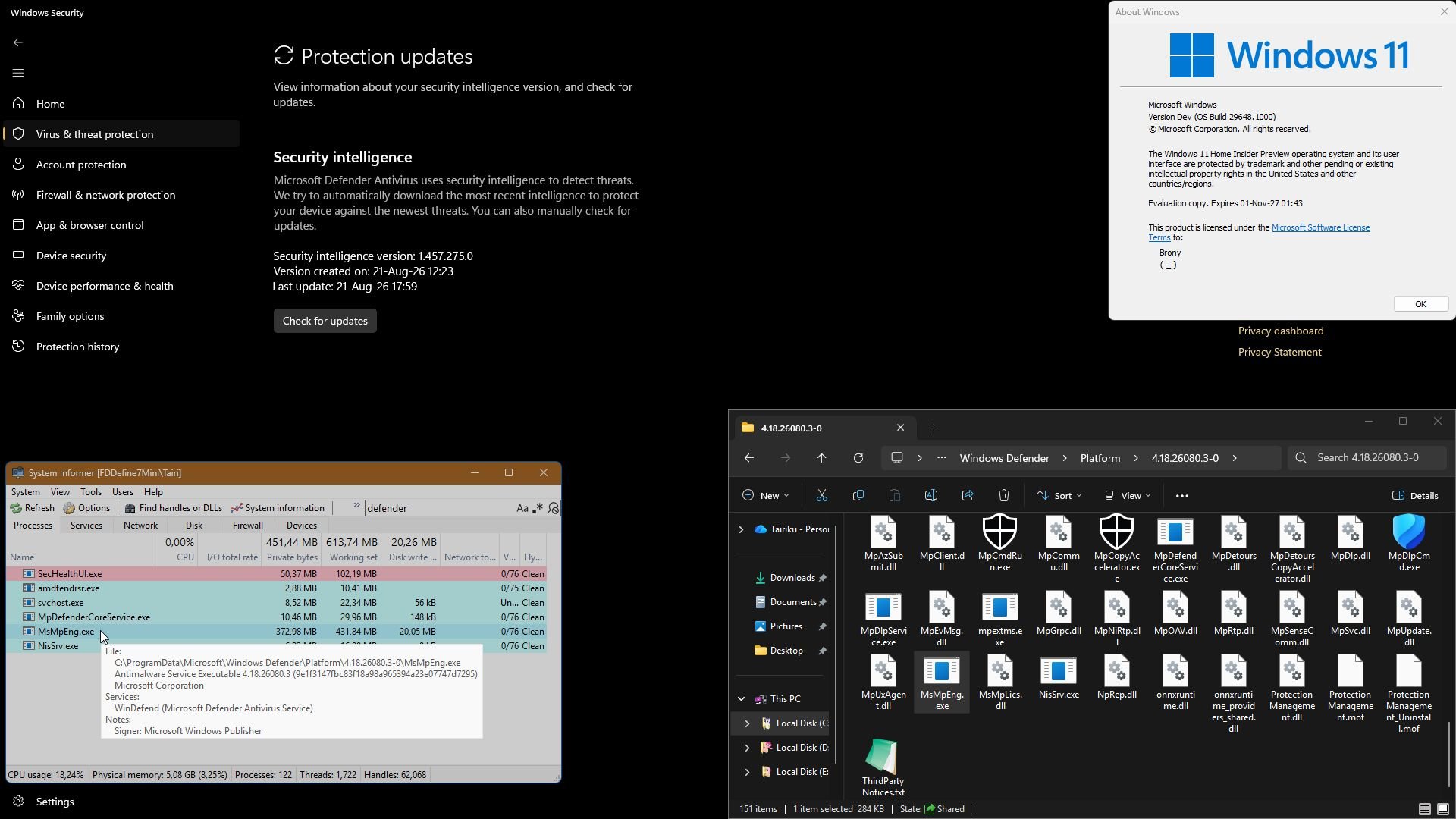1456x819 pixels.
Task: Open the View dropdown in Explorer toolbar
Action: 1127,496
